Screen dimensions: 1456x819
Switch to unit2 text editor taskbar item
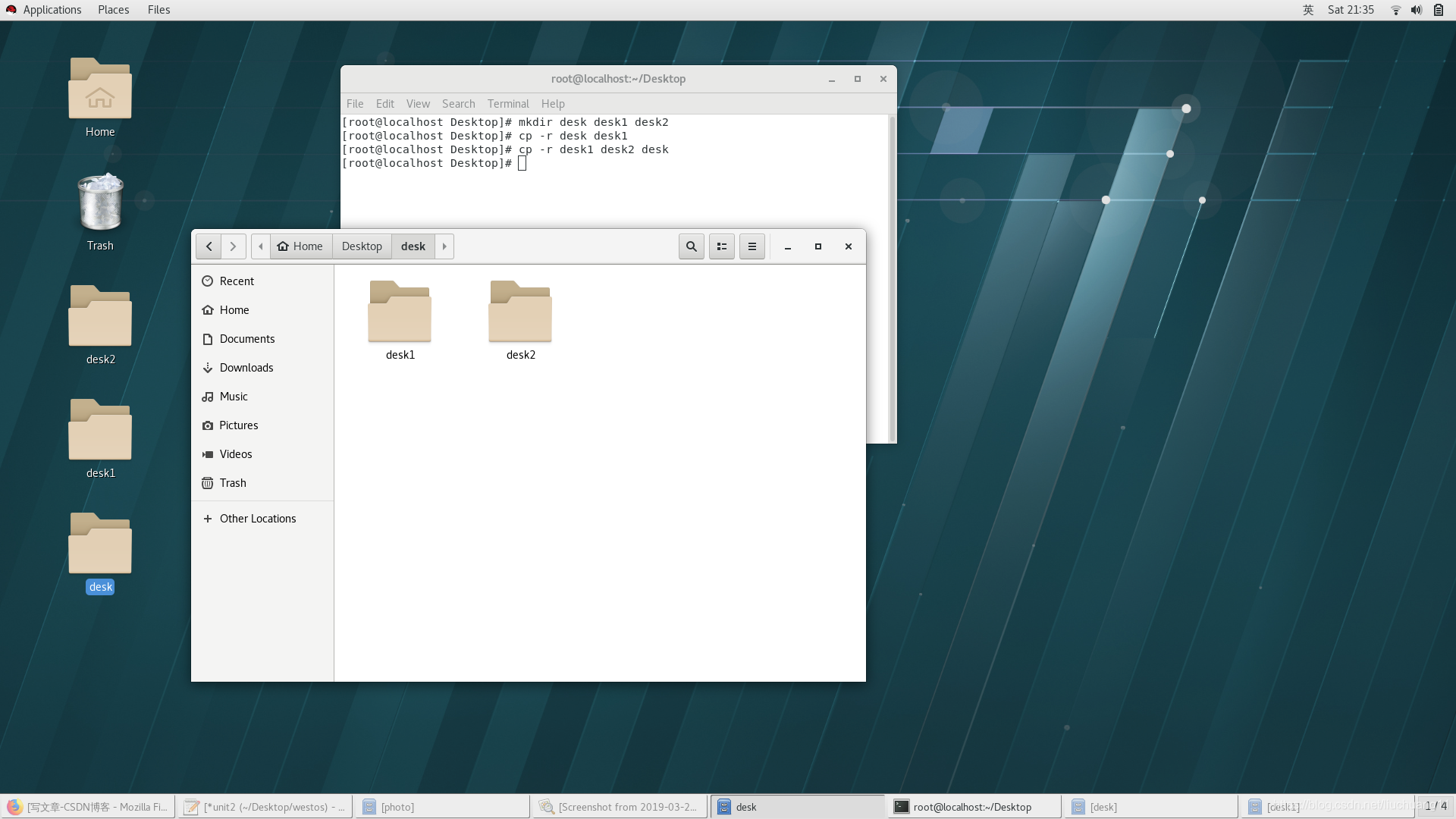pyautogui.click(x=265, y=807)
